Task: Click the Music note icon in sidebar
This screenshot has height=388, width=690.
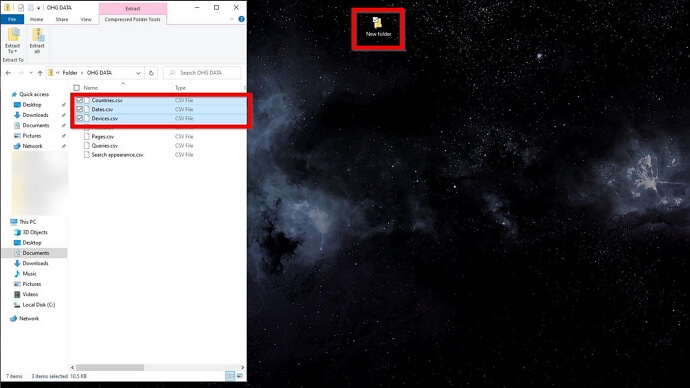Action: pos(17,274)
